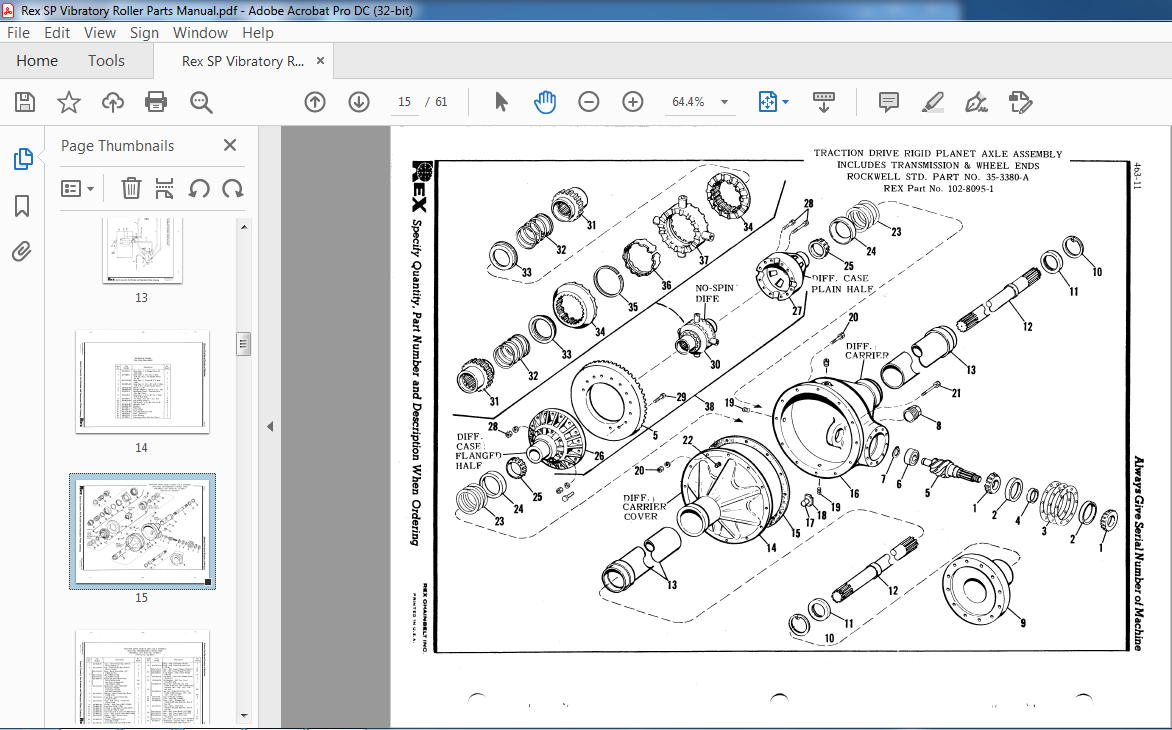Activate the hand pan tool
1172x730 pixels.
pyautogui.click(x=545, y=102)
